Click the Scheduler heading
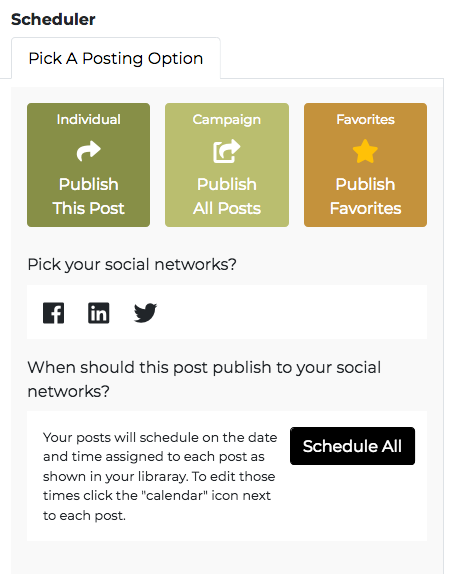 click(53, 19)
